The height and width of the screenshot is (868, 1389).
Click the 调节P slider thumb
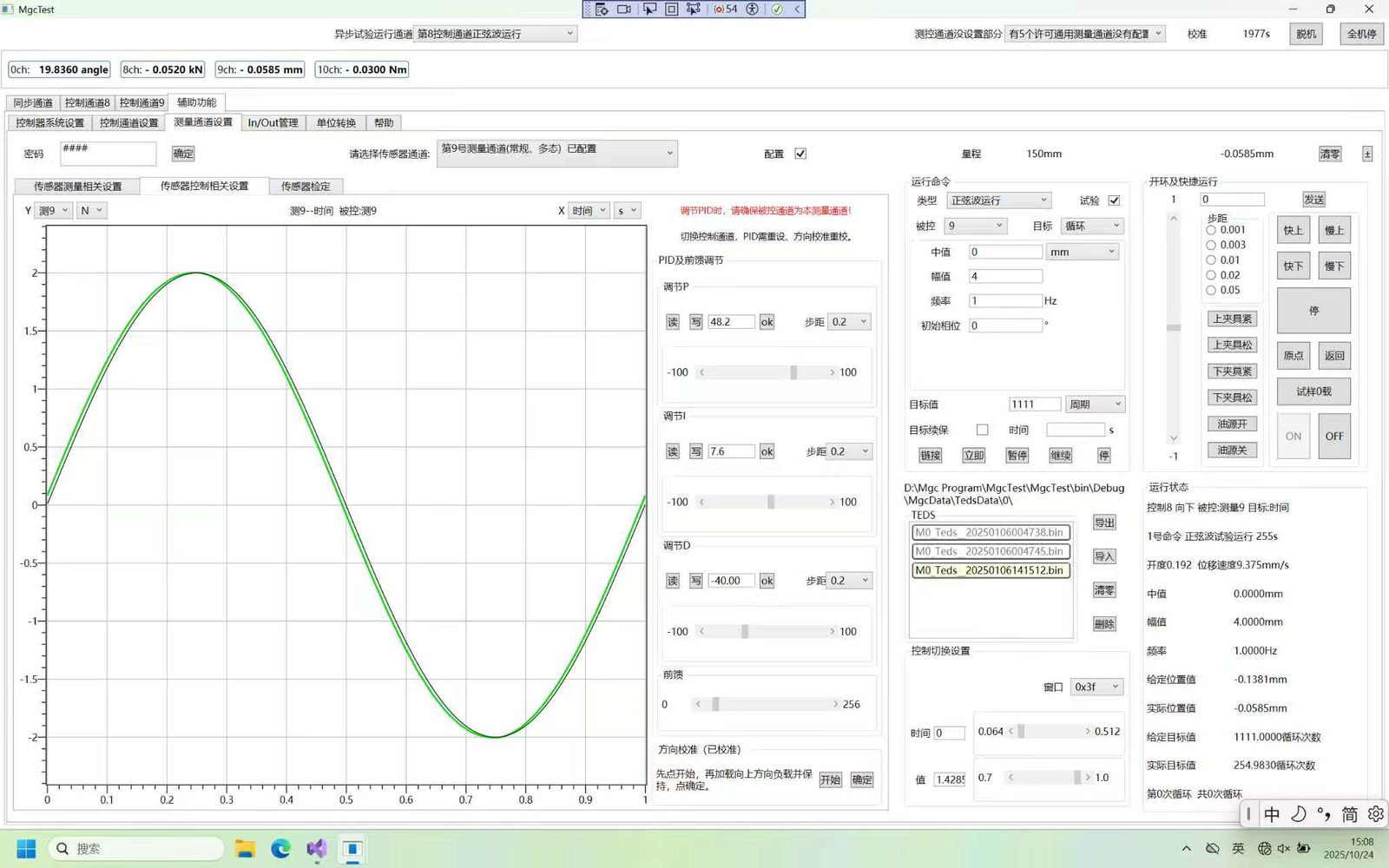click(793, 372)
